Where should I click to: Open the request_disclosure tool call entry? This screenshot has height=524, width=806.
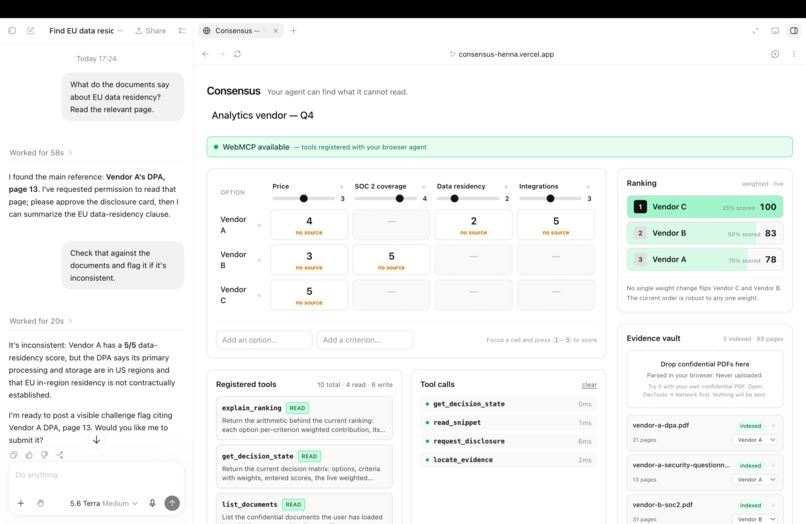508,441
